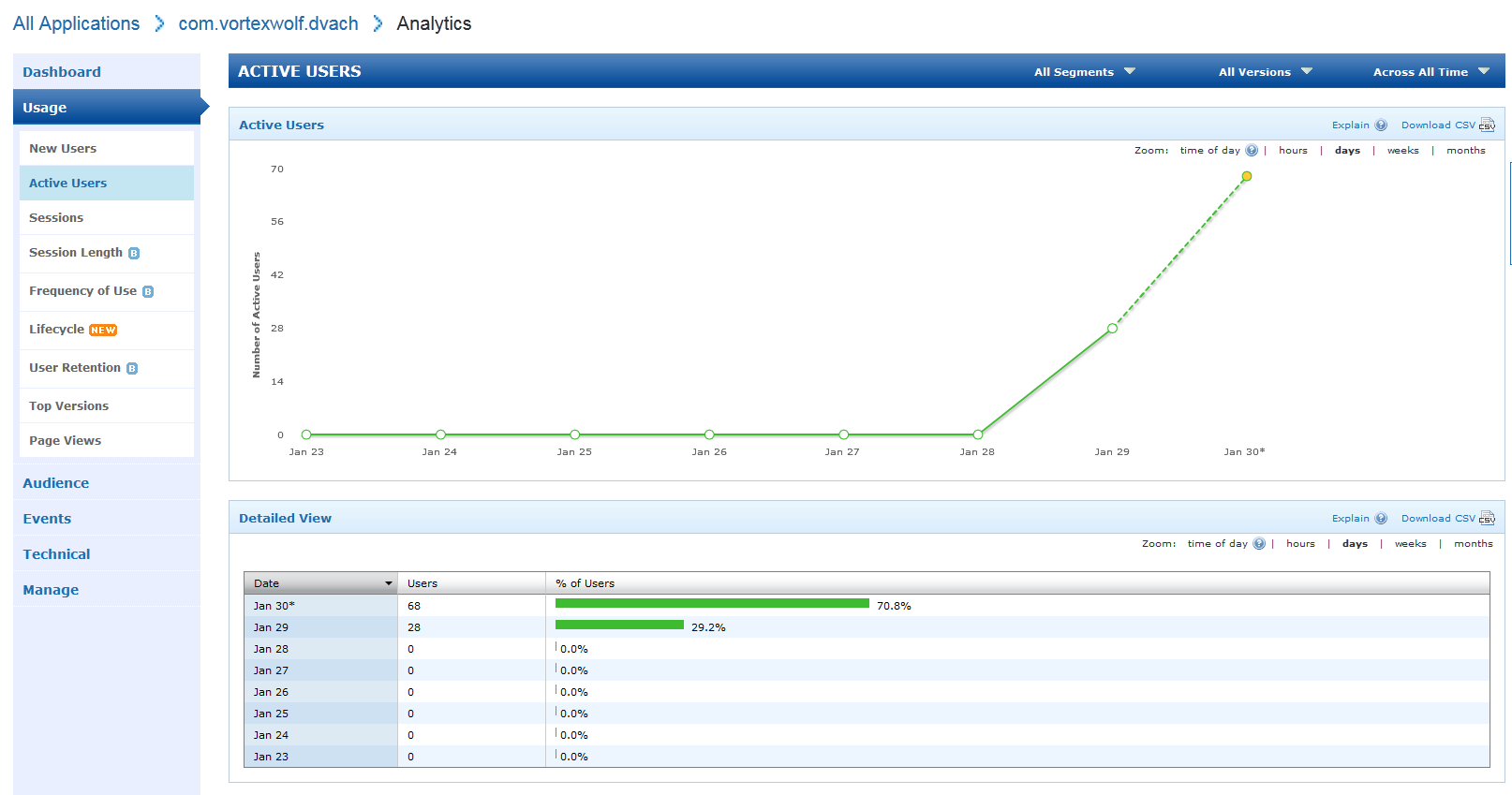
Task: Open the Lifecycle report
Action: pos(106,330)
